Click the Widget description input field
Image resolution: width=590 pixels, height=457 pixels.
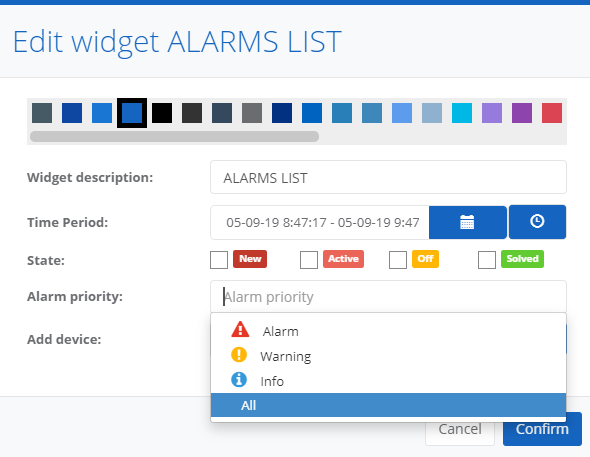pos(388,177)
